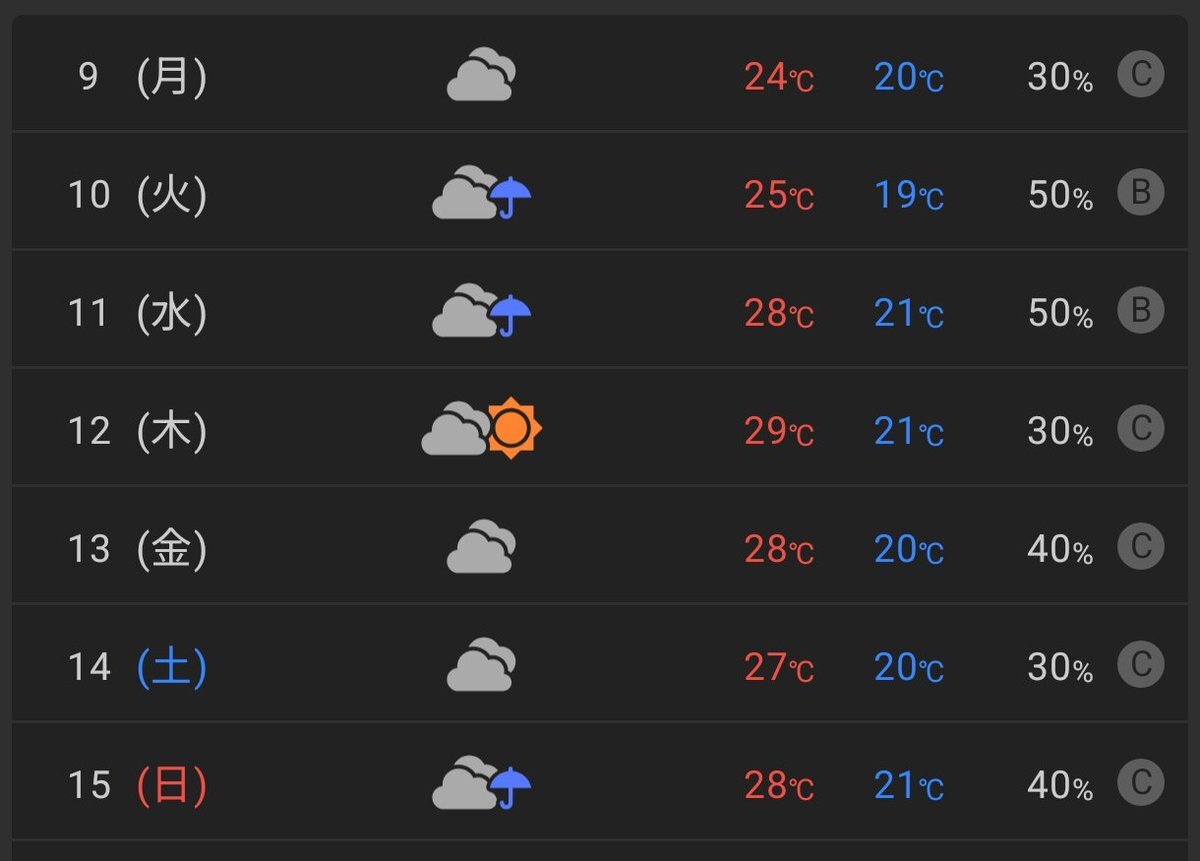Viewport: 1200px width, 861px height.
Task: Click the cloud and umbrella icon for the 10th
Action: (x=481, y=193)
